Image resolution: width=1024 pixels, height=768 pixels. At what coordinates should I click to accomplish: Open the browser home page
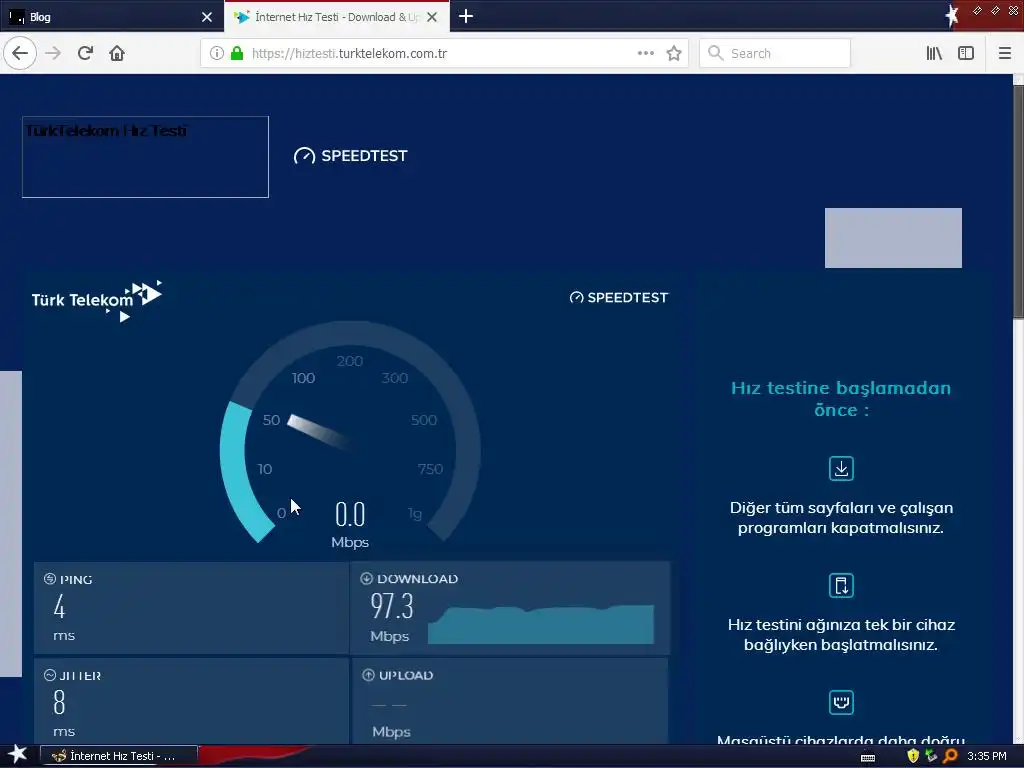(117, 53)
